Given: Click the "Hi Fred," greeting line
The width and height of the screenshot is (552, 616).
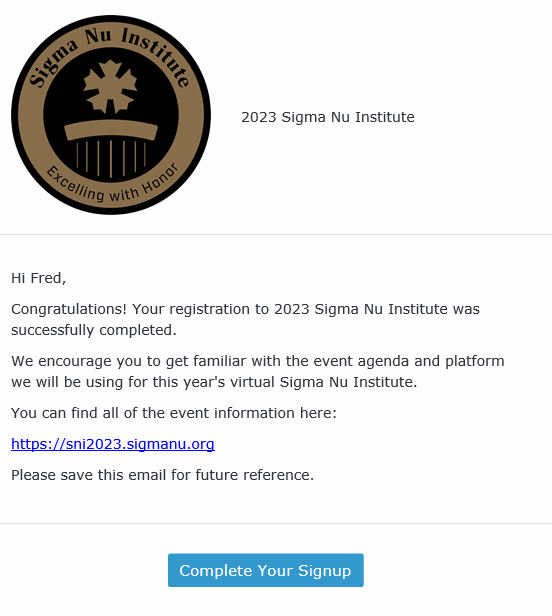Looking at the screenshot, I should coord(39,278).
